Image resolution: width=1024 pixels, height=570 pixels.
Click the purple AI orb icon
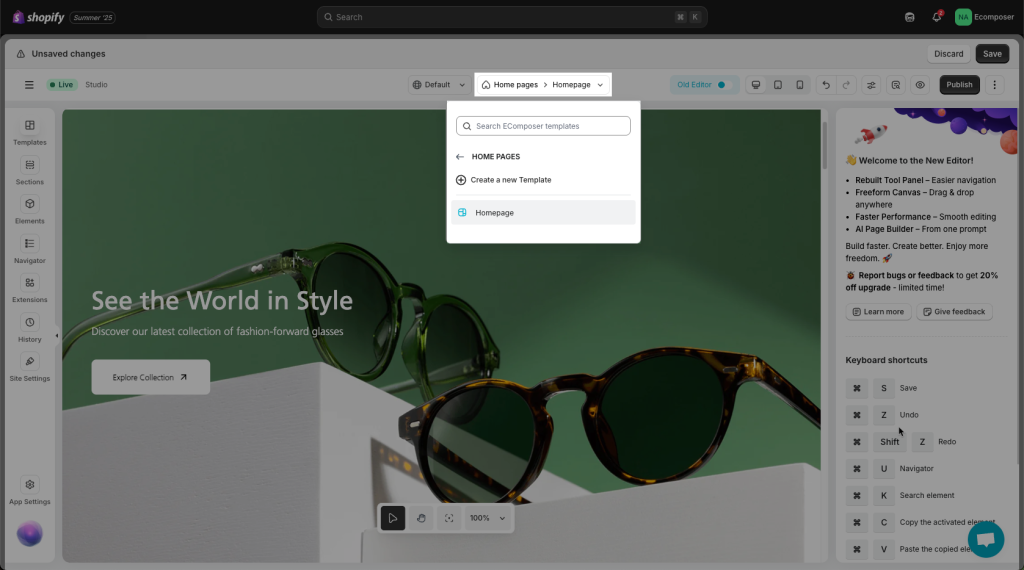tap(29, 534)
